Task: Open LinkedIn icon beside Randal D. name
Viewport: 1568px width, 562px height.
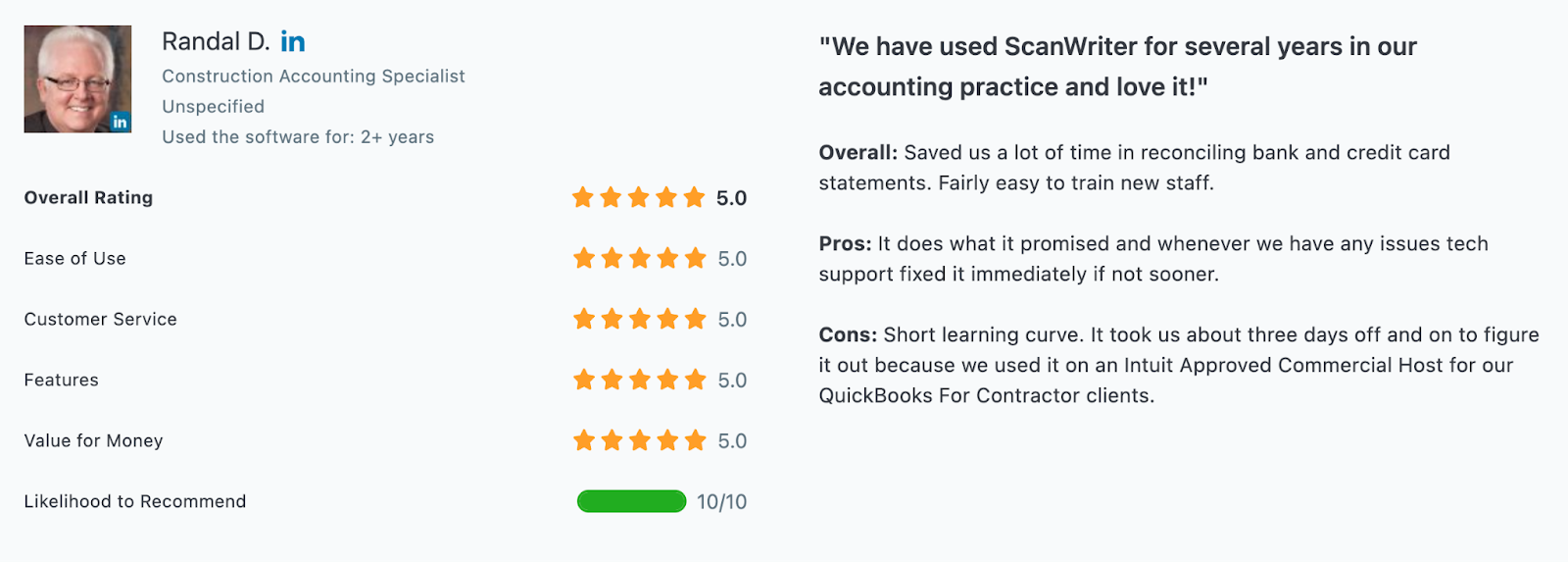Action: (293, 41)
